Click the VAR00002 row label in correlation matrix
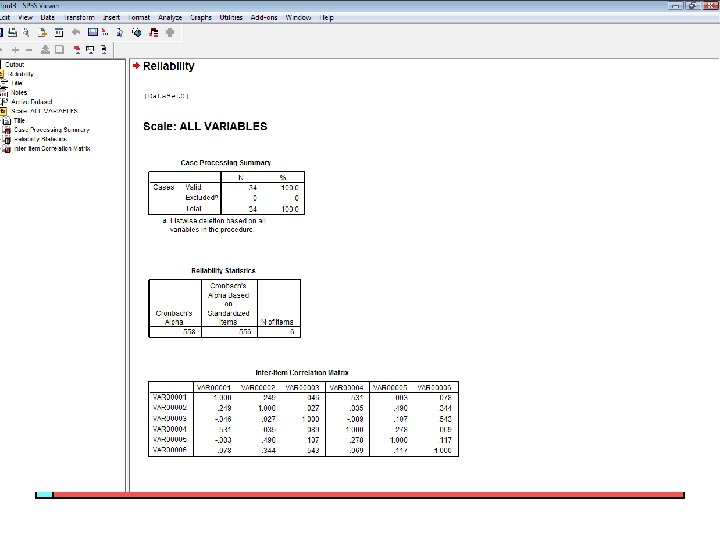The image size is (720, 540). [x=169, y=407]
